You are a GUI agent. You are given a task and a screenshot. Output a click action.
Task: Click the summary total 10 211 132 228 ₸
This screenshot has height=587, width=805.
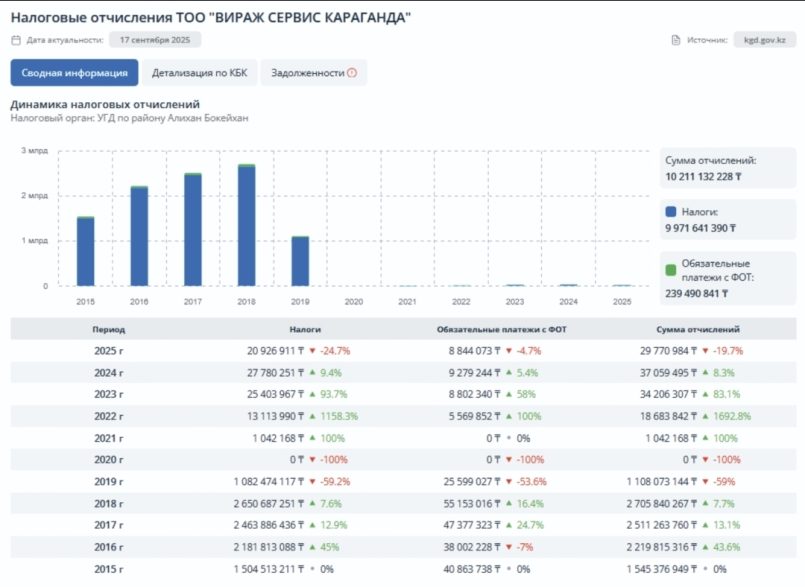(x=703, y=177)
